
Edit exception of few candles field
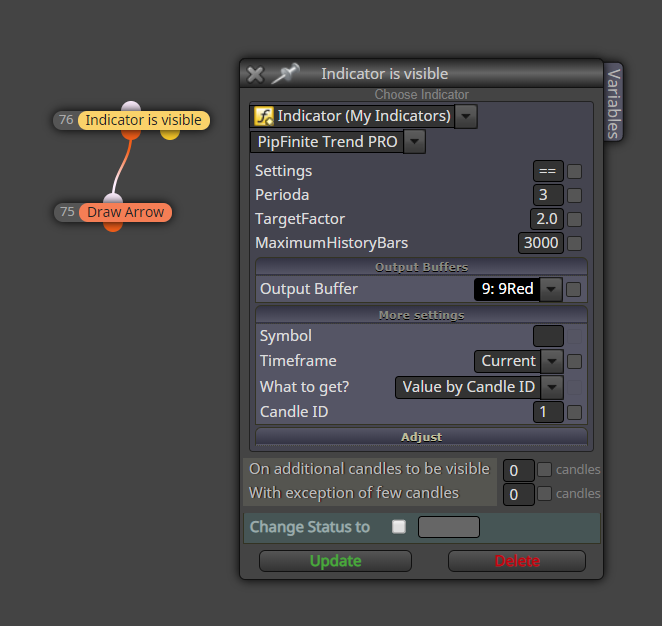518,494
